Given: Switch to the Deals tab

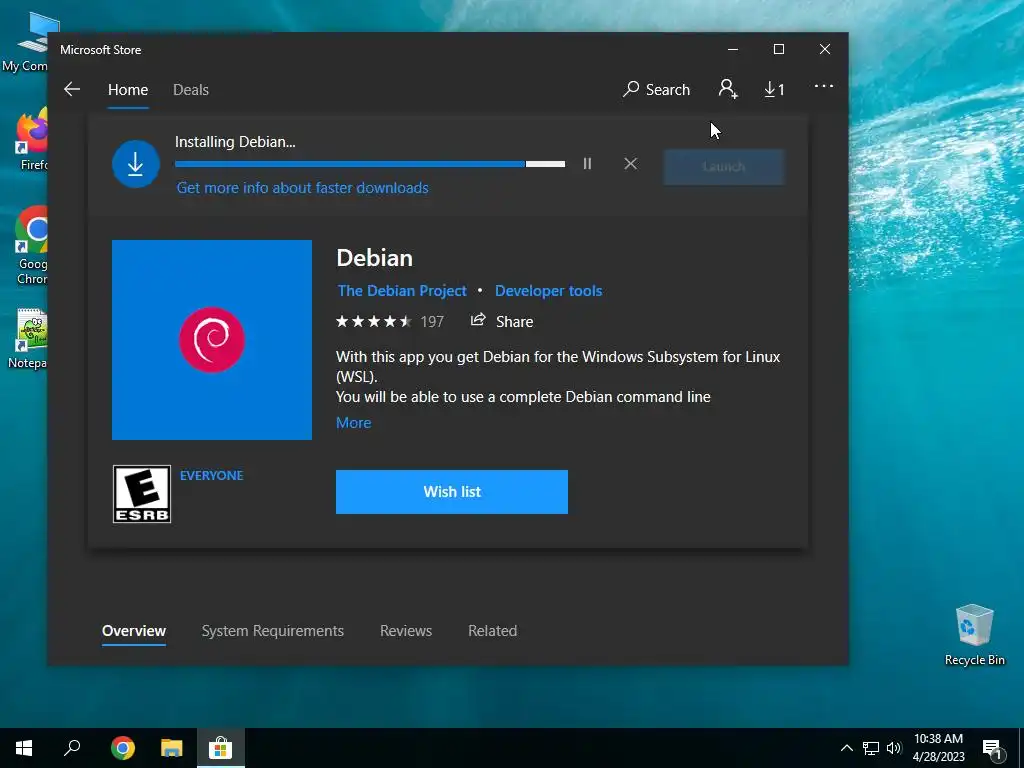Looking at the screenshot, I should coord(191,89).
